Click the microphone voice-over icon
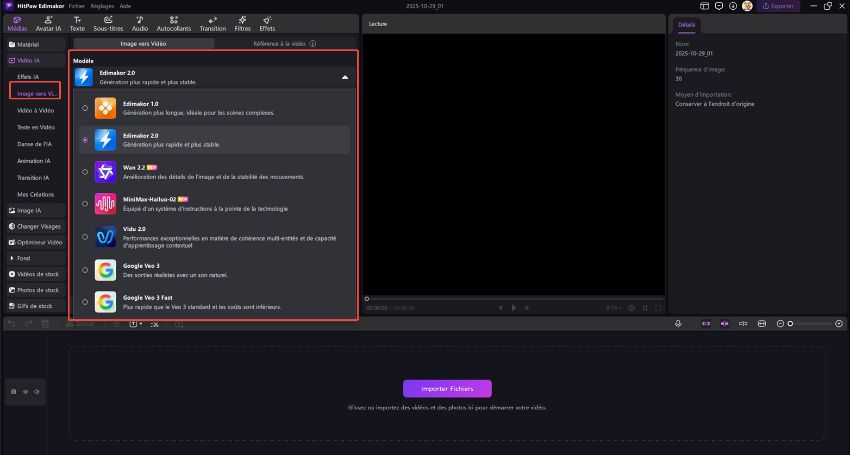Screen dimensions: 850x455 pyautogui.click(x=678, y=324)
